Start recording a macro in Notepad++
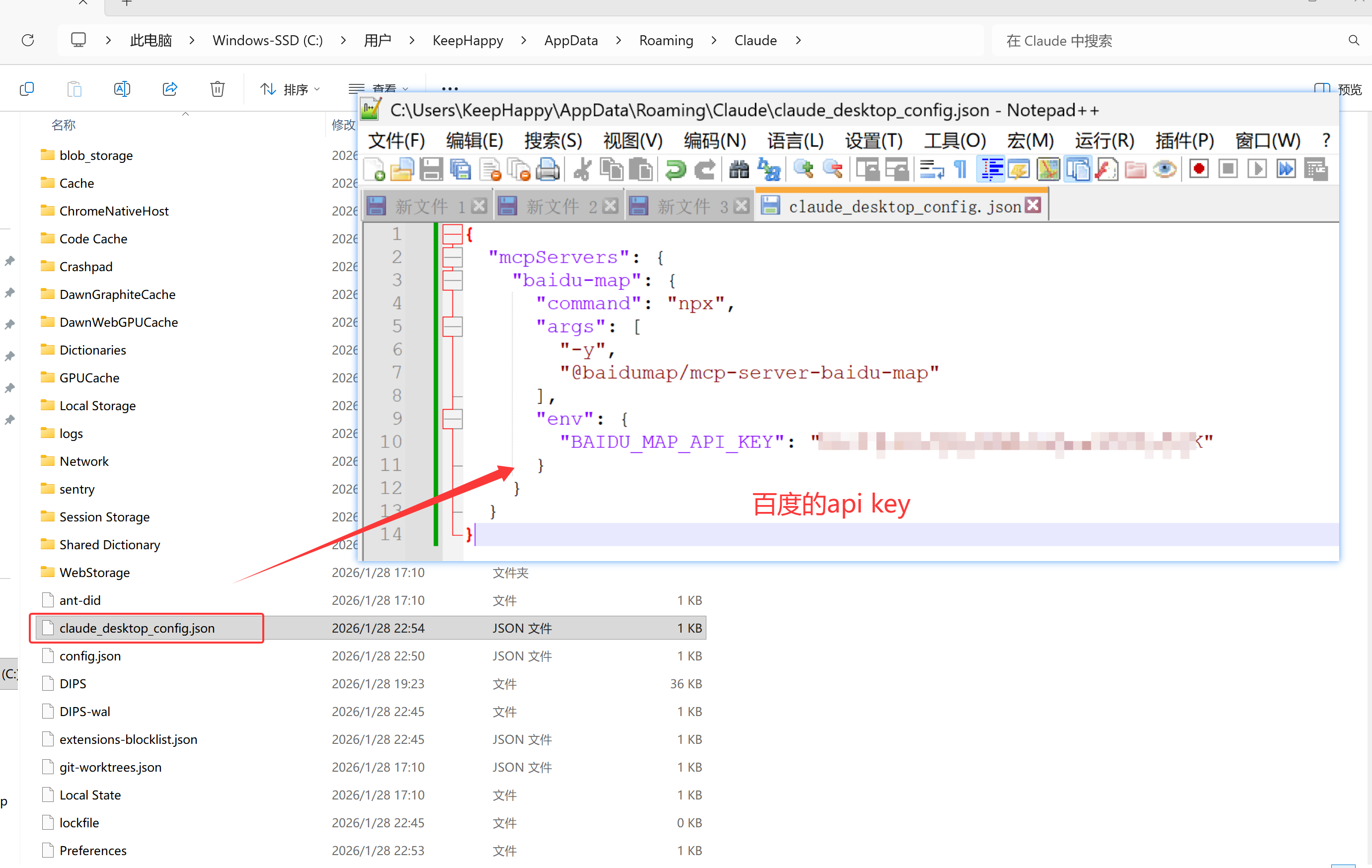 point(1198,169)
